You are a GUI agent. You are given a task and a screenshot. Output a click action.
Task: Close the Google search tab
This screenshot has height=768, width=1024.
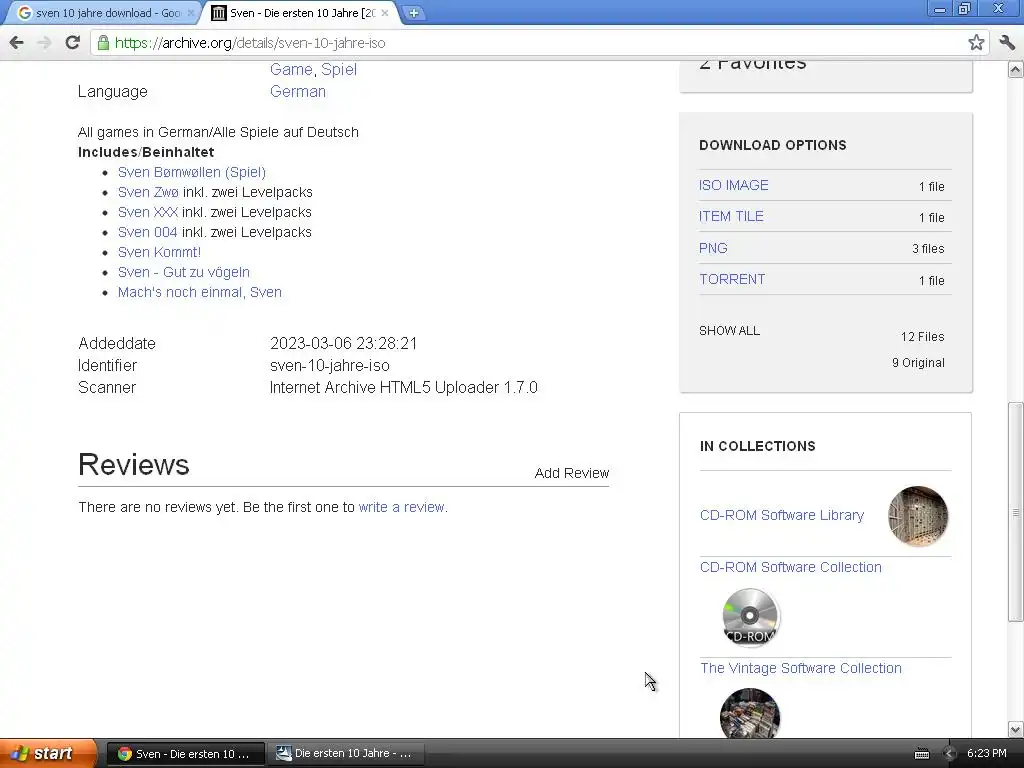(x=191, y=13)
